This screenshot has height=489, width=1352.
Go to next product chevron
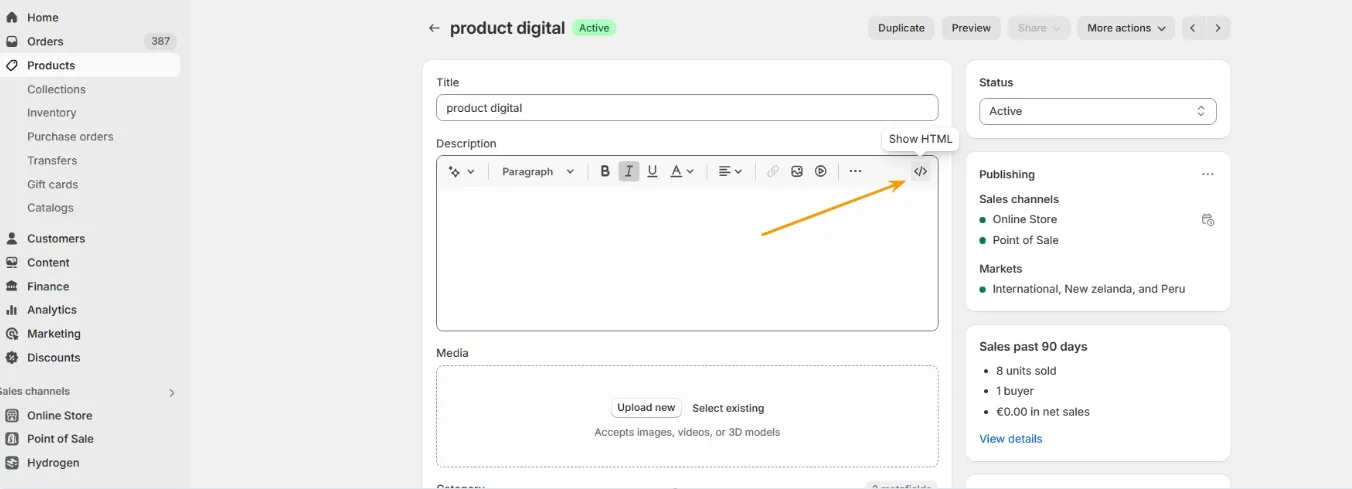coord(1218,28)
